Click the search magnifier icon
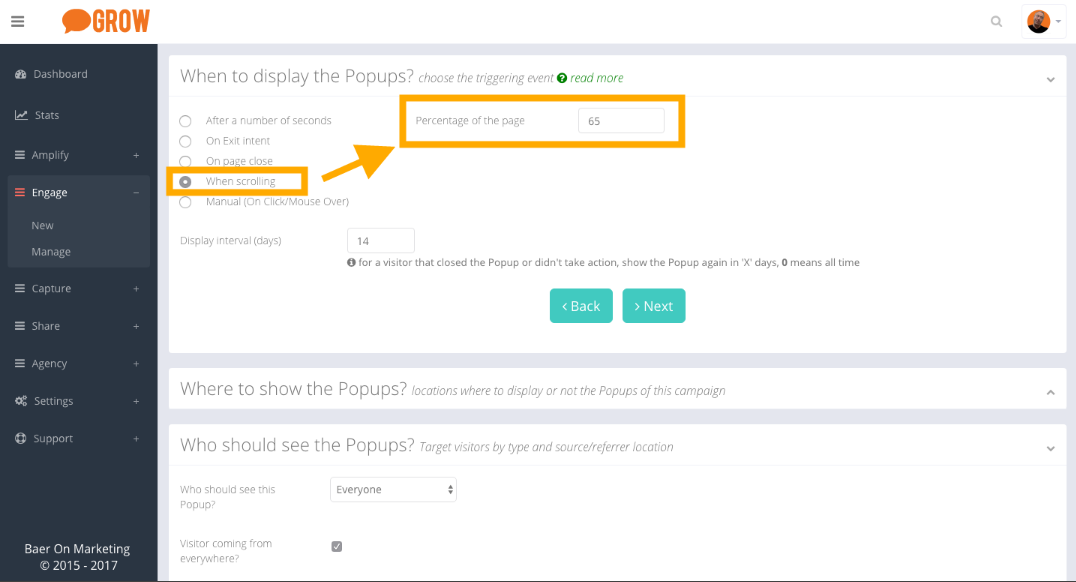This screenshot has width=1076, height=582. coord(996,21)
